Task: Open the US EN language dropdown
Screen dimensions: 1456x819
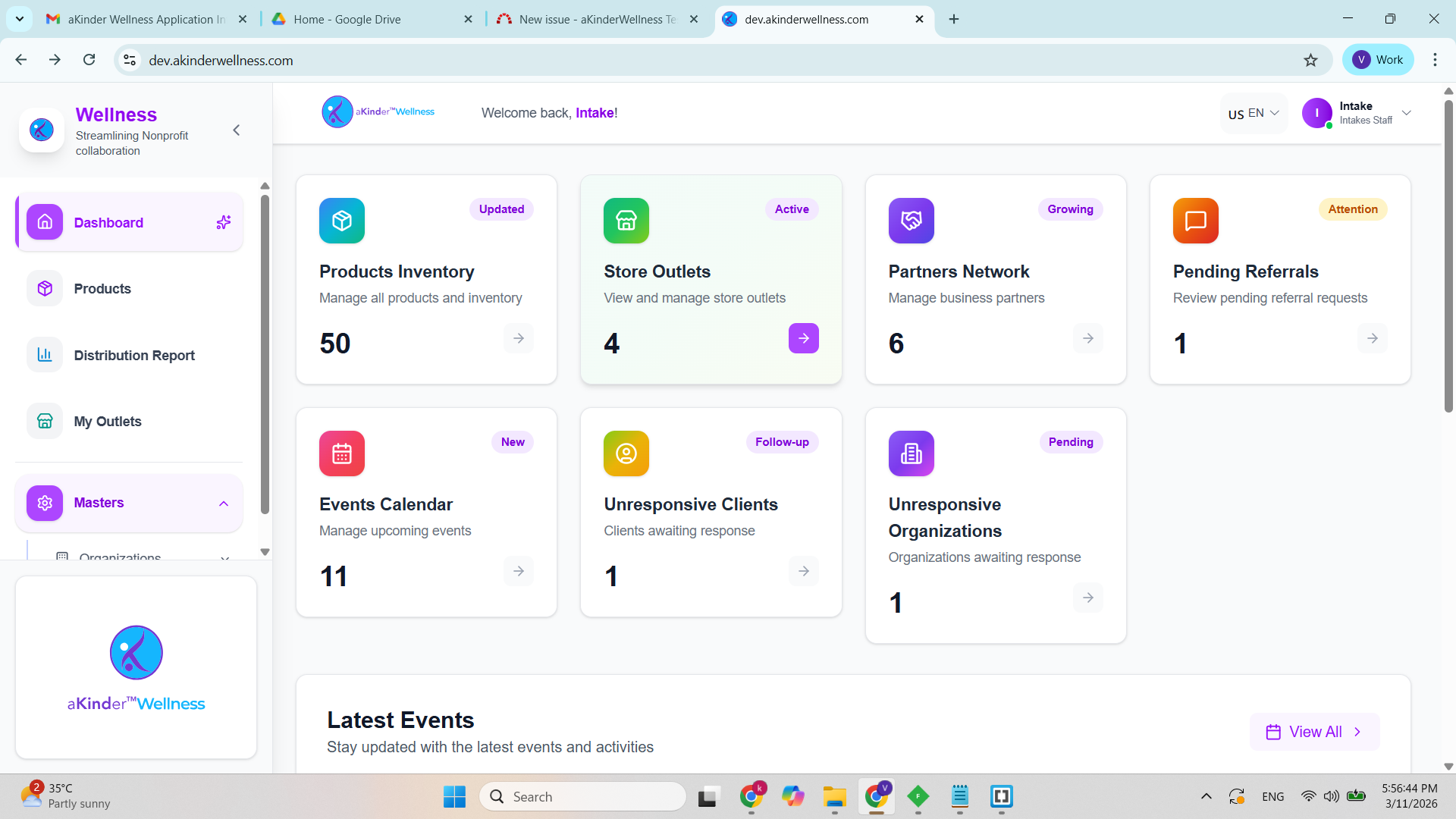Action: pyautogui.click(x=1254, y=113)
